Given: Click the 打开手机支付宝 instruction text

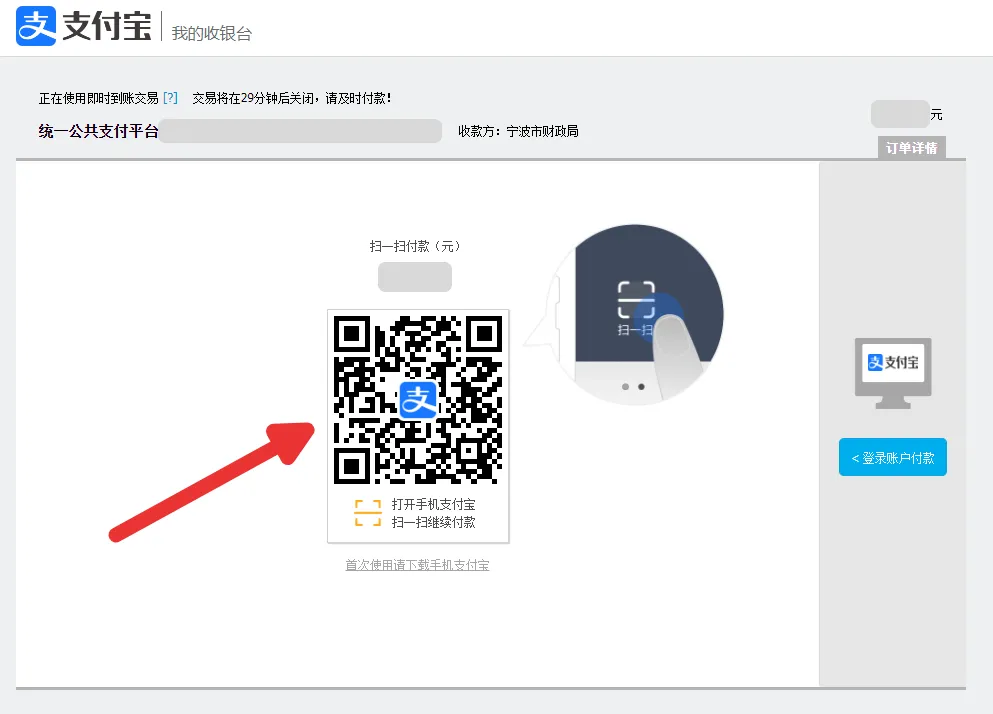Looking at the screenshot, I should click(x=433, y=505).
